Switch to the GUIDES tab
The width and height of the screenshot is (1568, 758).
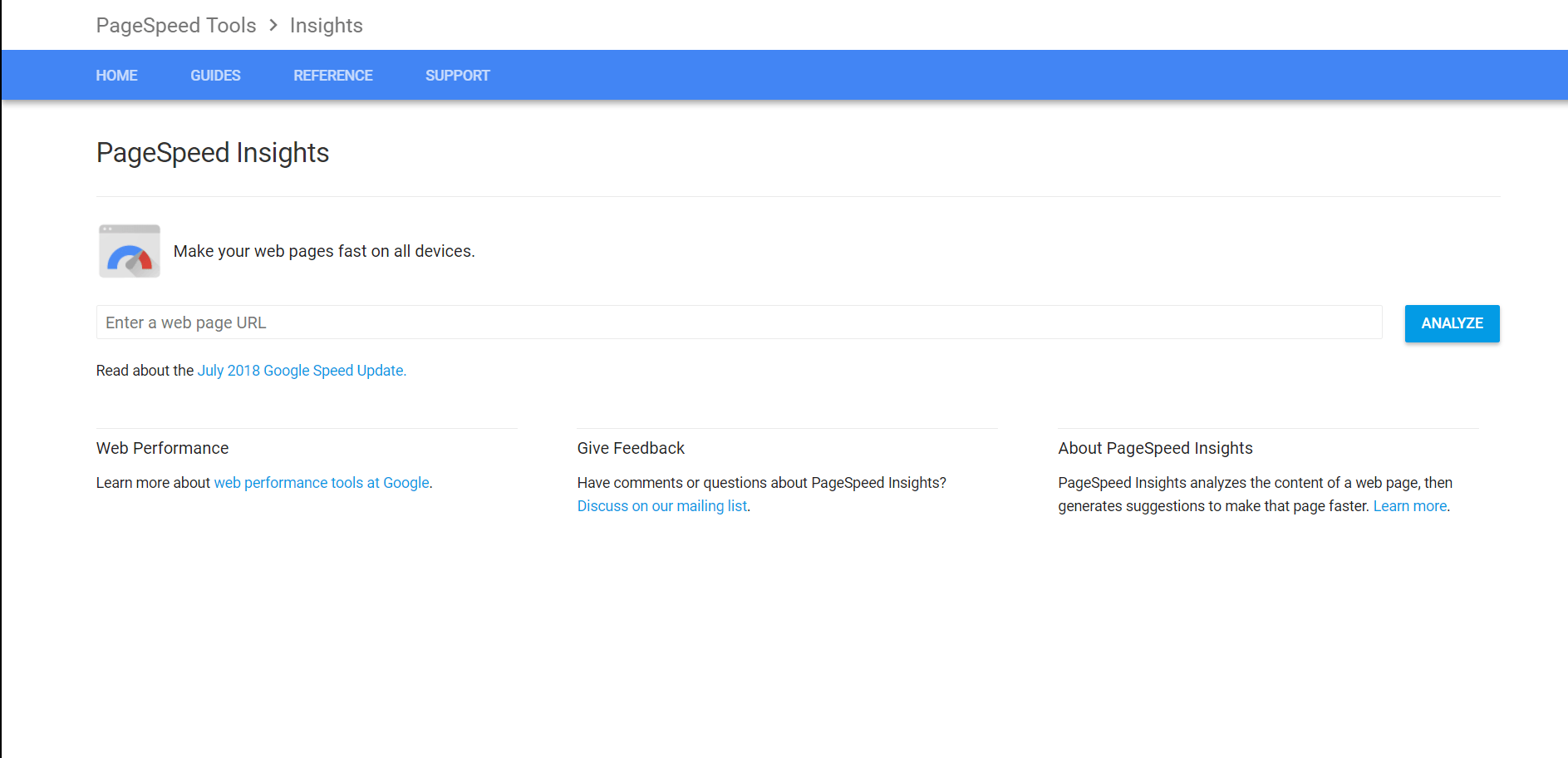[215, 76]
